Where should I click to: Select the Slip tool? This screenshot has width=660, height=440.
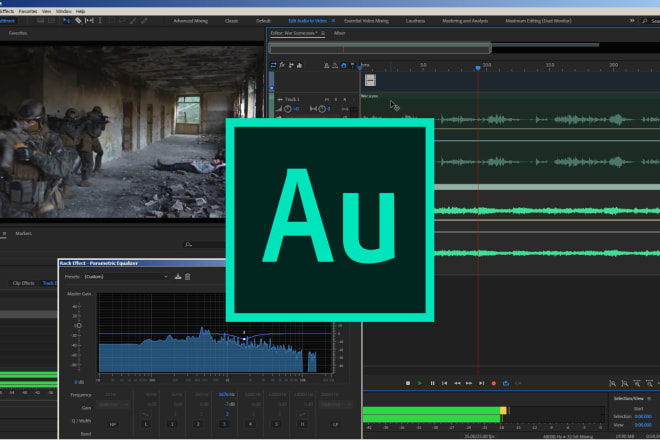pos(89,21)
